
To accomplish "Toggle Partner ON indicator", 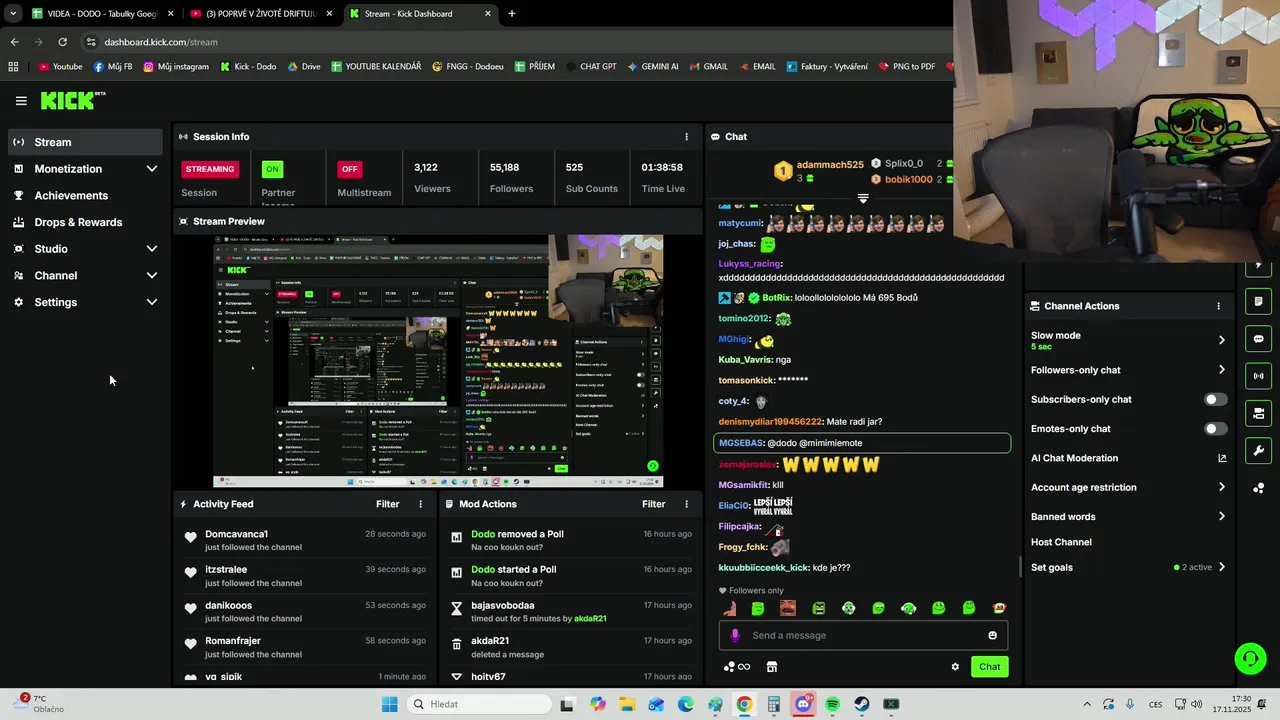I will [x=271, y=169].
